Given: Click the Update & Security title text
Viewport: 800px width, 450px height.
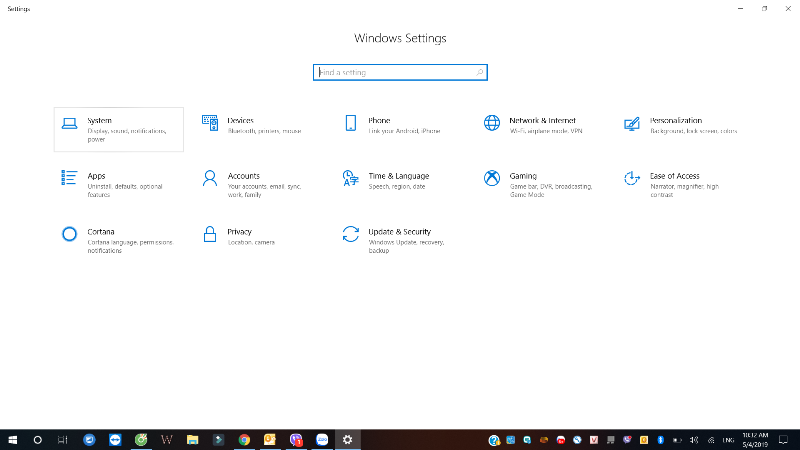Looking at the screenshot, I should point(399,232).
